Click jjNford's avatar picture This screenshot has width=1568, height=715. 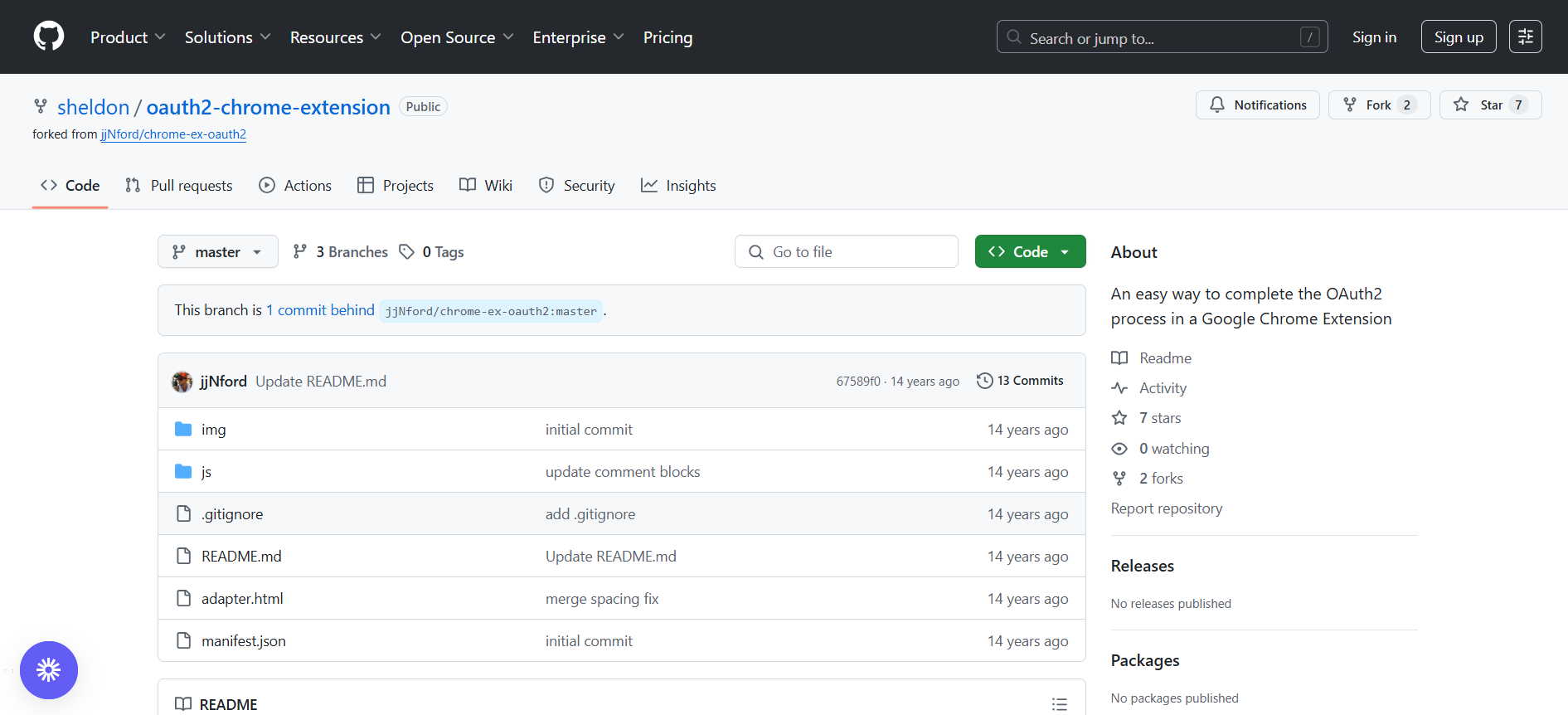coord(182,382)
